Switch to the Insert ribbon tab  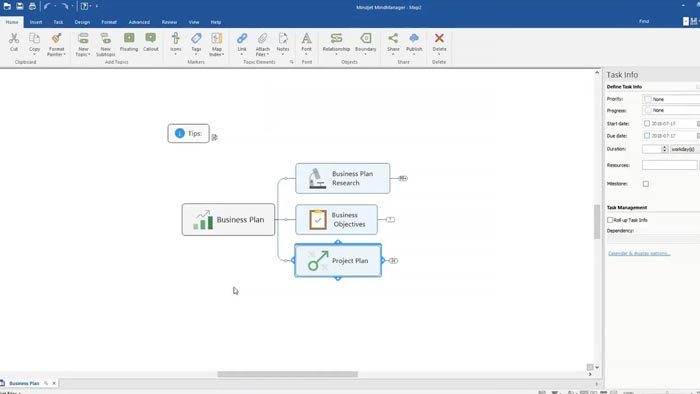[x=36, y=22]
